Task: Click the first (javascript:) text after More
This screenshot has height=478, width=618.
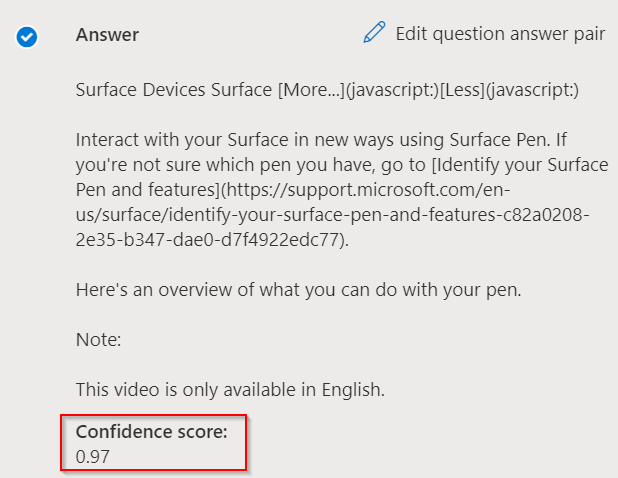Action: click(x=392, y=90)
